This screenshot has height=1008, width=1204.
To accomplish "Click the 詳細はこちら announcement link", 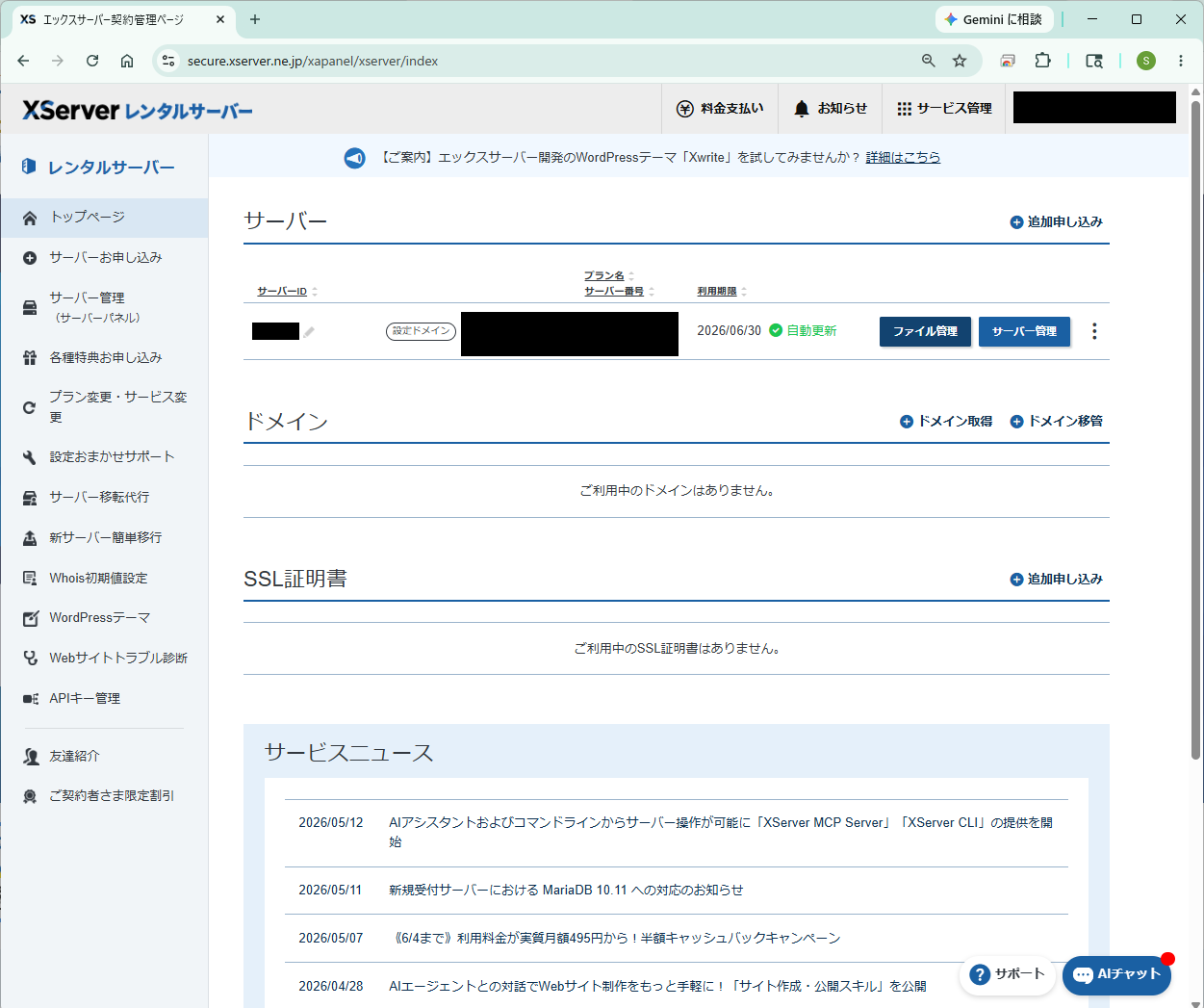I will click(903, 157).
